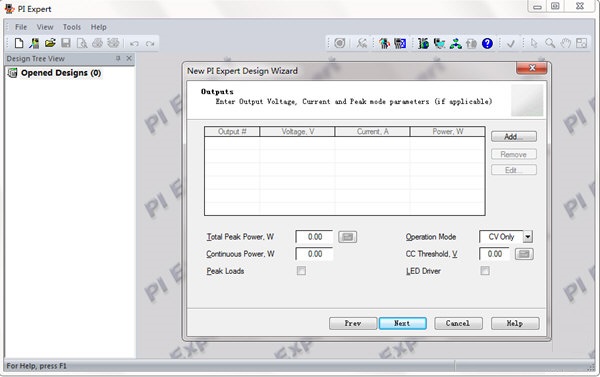Click calculator icon next to CC Threshold
The image size is (600, 377).
click(524, 254)
